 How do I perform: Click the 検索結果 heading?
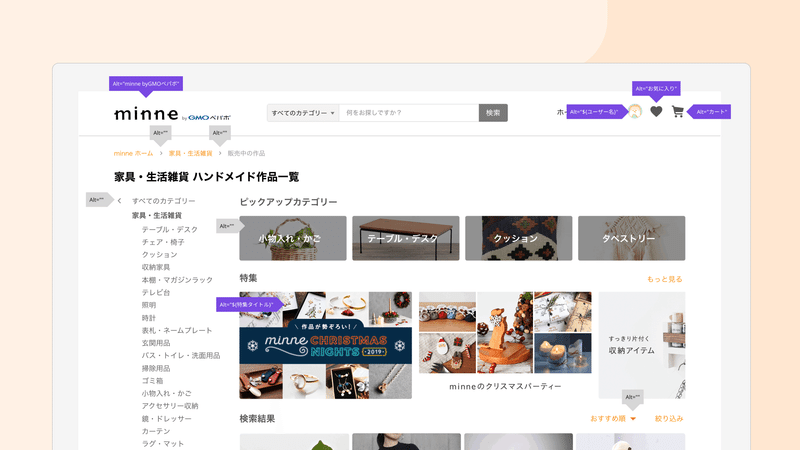(257, 418)
